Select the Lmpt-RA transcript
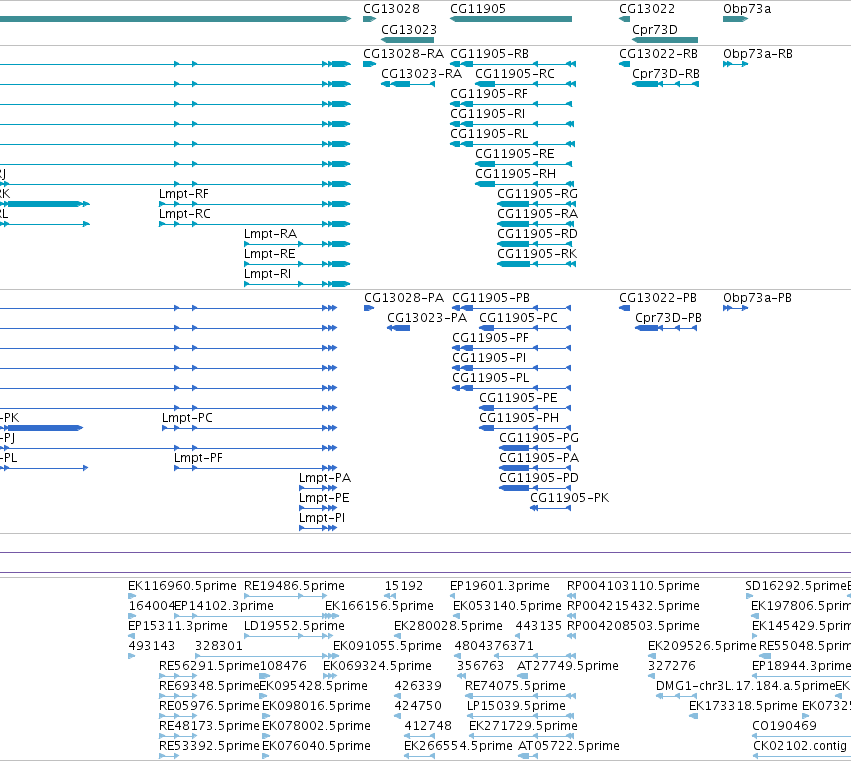851x761 pixels. pyautogui.click(x=270, y=234)
